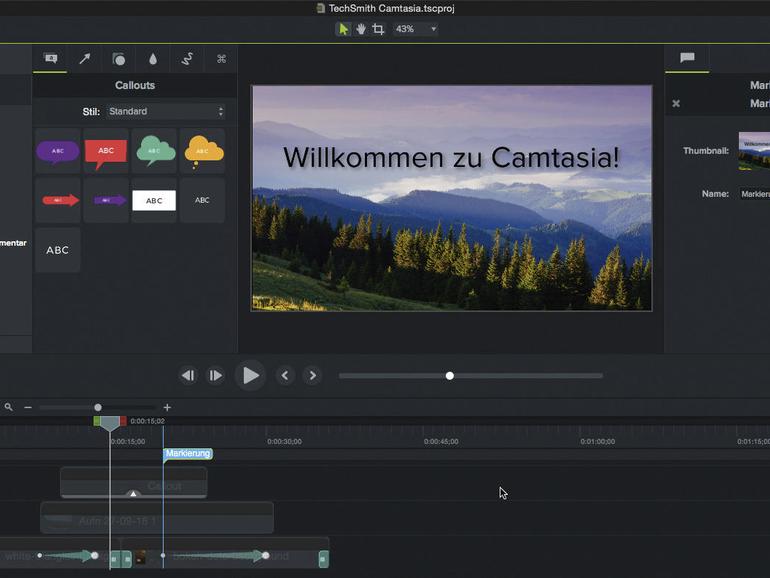
Task: Select the Aufn recording clip on timeline
Action: pos(157,518)
